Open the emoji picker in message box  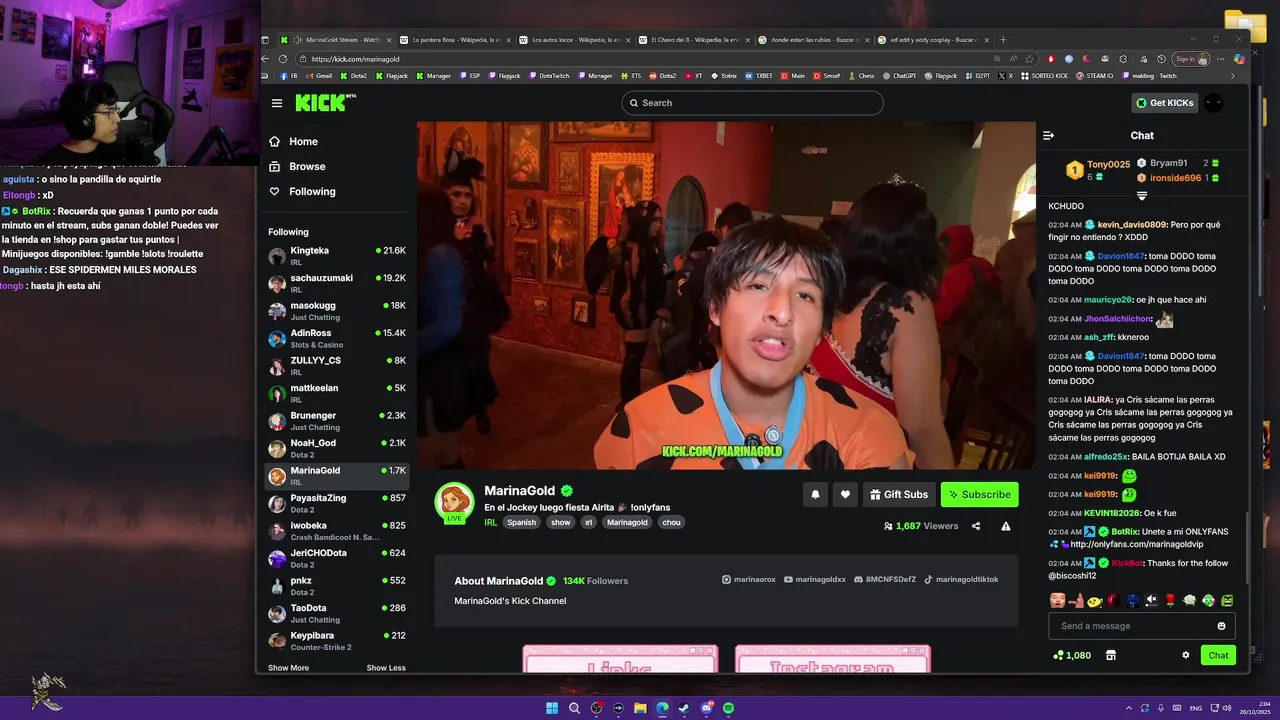(1221, 626)
